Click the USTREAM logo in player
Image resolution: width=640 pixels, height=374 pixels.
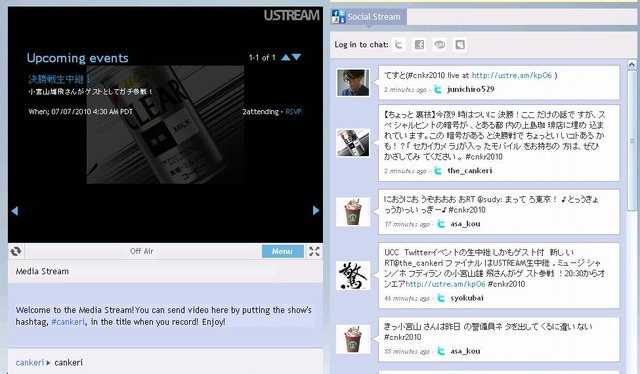coord(291,16)
